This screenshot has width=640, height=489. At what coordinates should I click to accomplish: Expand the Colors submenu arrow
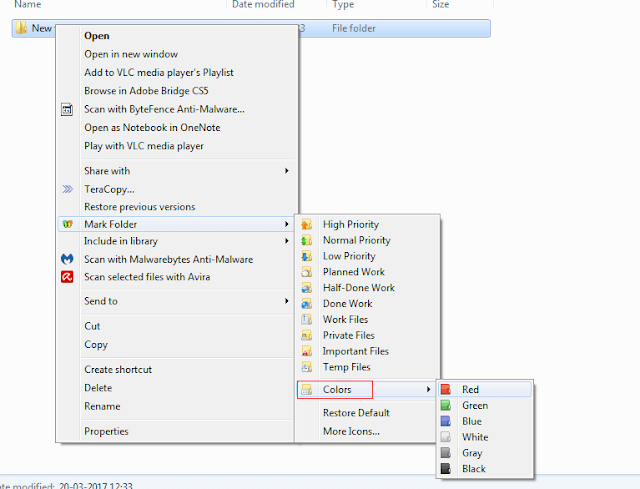pos(429,389)
